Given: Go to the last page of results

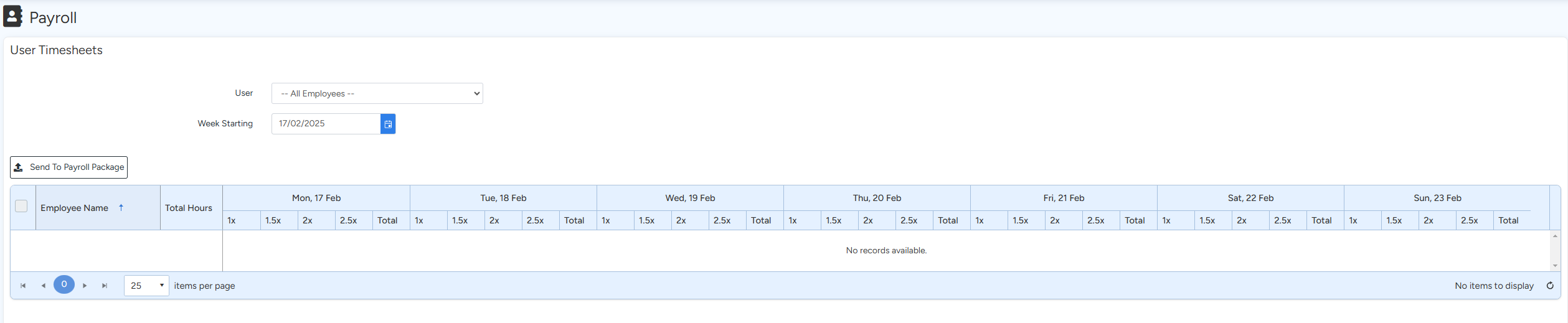Looking at the screenshot, I should (105, 286).
